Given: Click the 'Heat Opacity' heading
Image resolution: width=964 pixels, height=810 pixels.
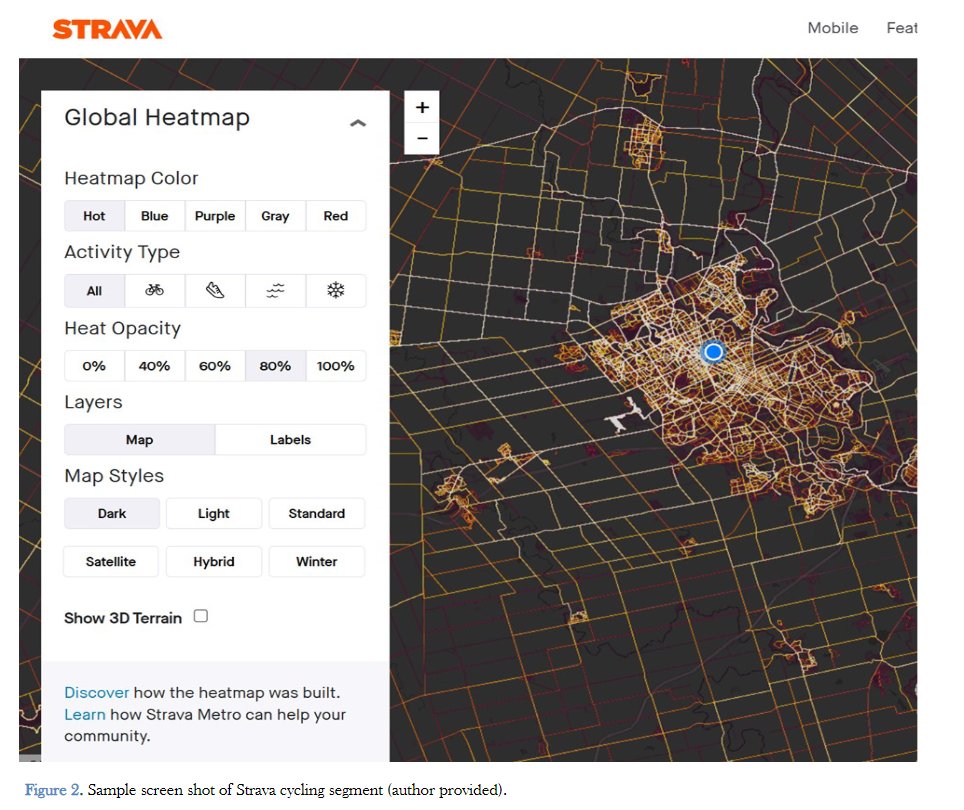Looking at the screenshot, I should [x=122, y=328].
